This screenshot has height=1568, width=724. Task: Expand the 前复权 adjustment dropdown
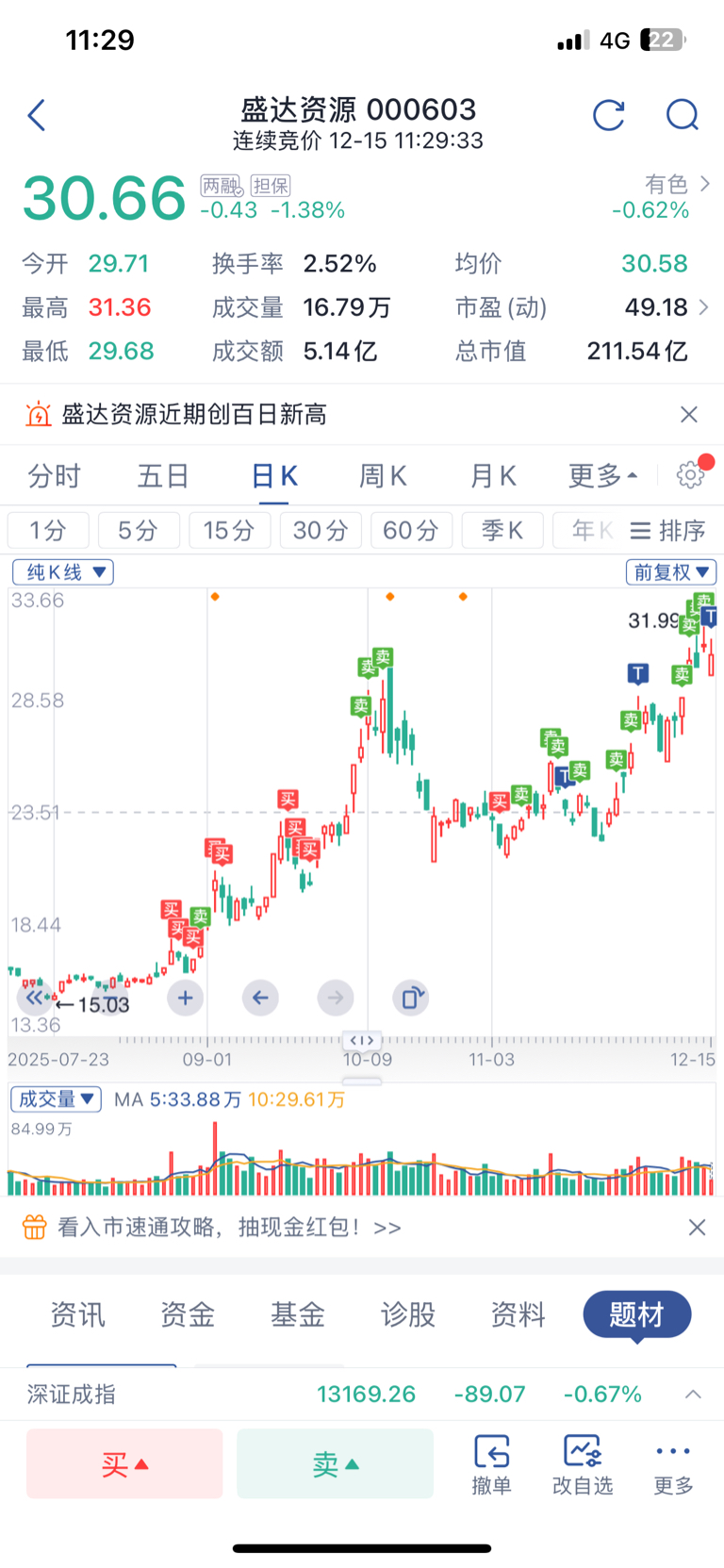670,572
